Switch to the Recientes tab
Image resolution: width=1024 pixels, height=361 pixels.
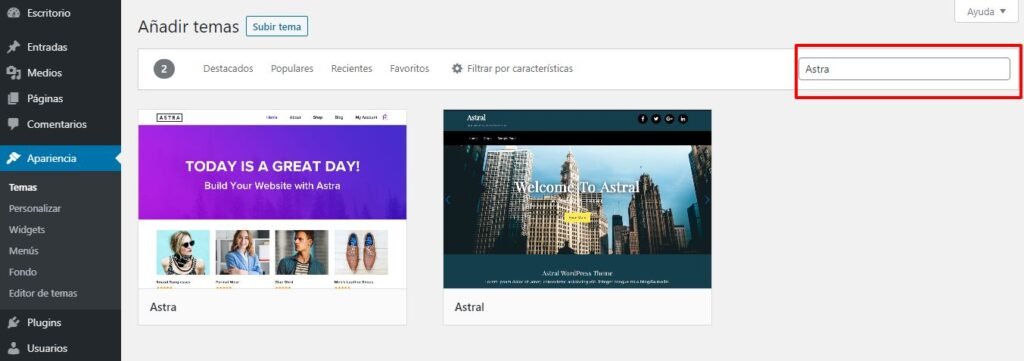click(351, 69)
